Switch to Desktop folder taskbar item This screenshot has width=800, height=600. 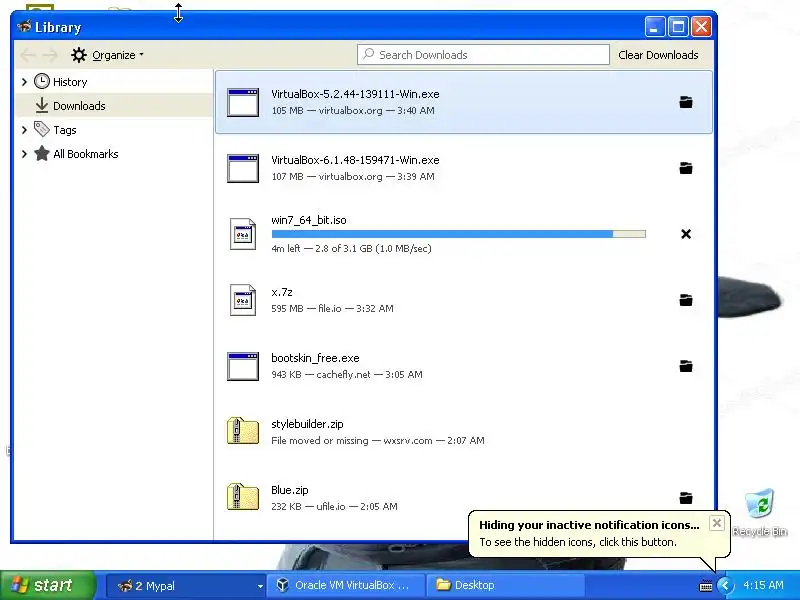[505, 585]
